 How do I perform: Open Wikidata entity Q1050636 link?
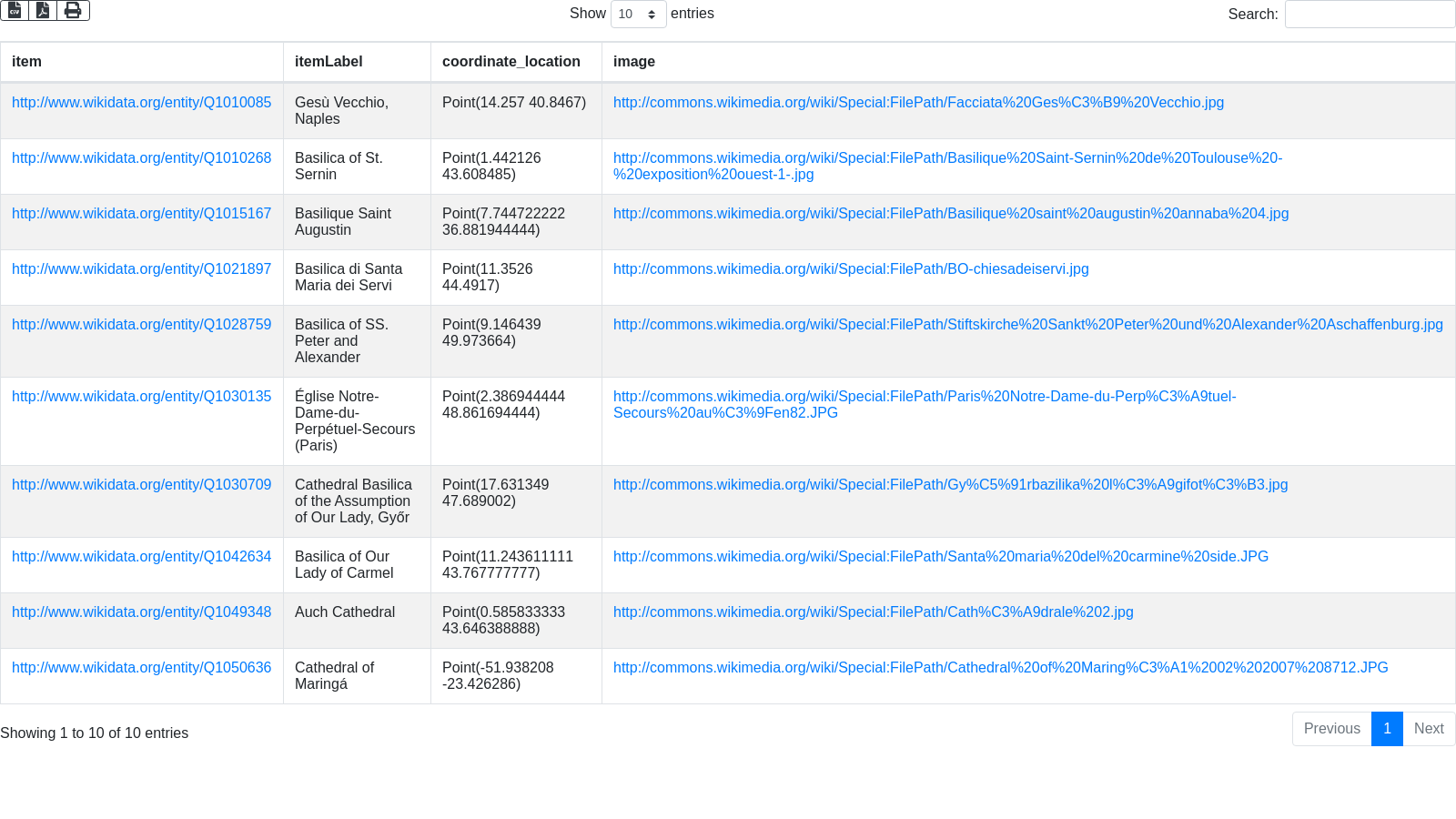(141, 668)
